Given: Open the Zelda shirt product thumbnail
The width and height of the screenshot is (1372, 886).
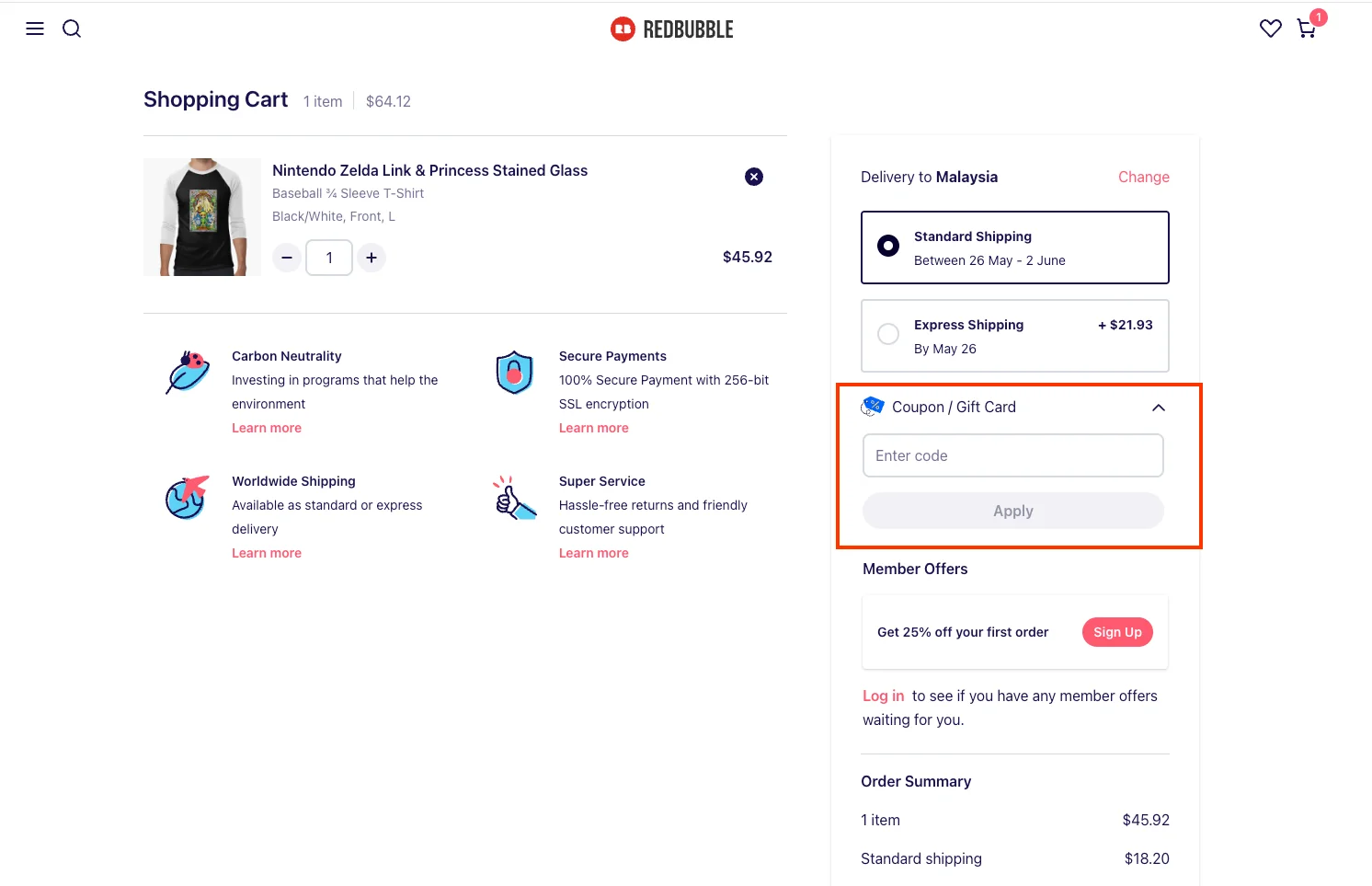Looking at the screenshot, I should [x=202, y=217].
